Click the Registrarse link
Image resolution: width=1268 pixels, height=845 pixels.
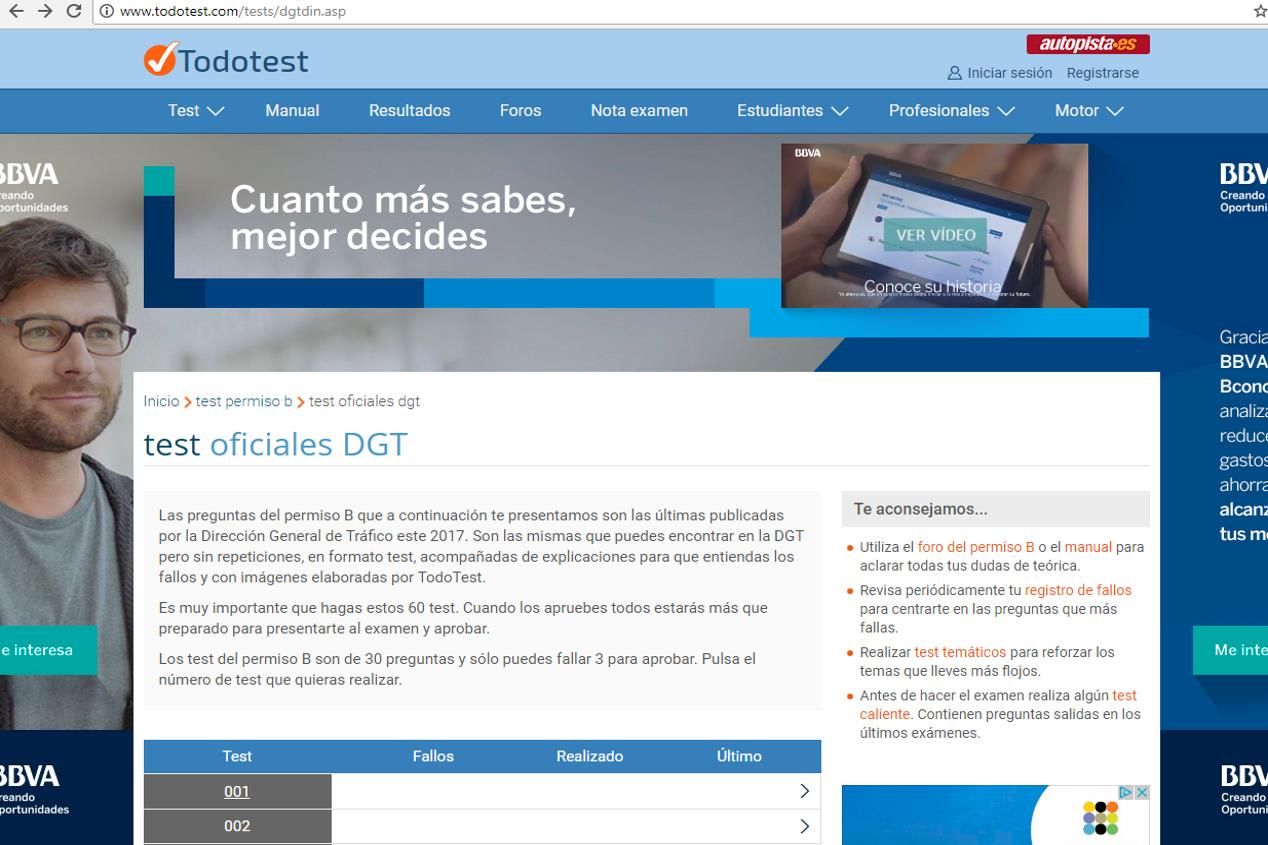point(1102,73)
